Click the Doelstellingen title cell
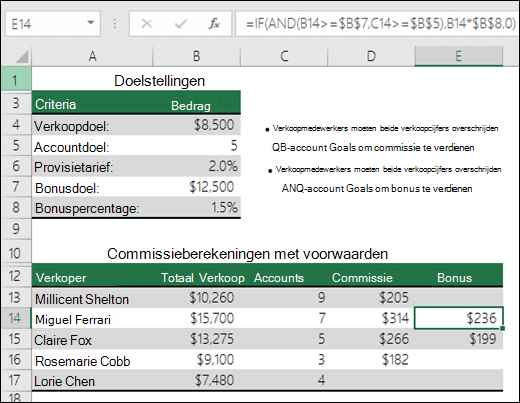The image size is (520, 403). click(159, 81)
